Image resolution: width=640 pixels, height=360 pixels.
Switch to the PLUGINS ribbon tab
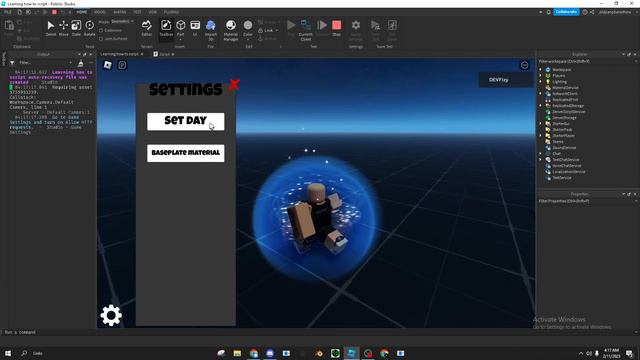171,12
